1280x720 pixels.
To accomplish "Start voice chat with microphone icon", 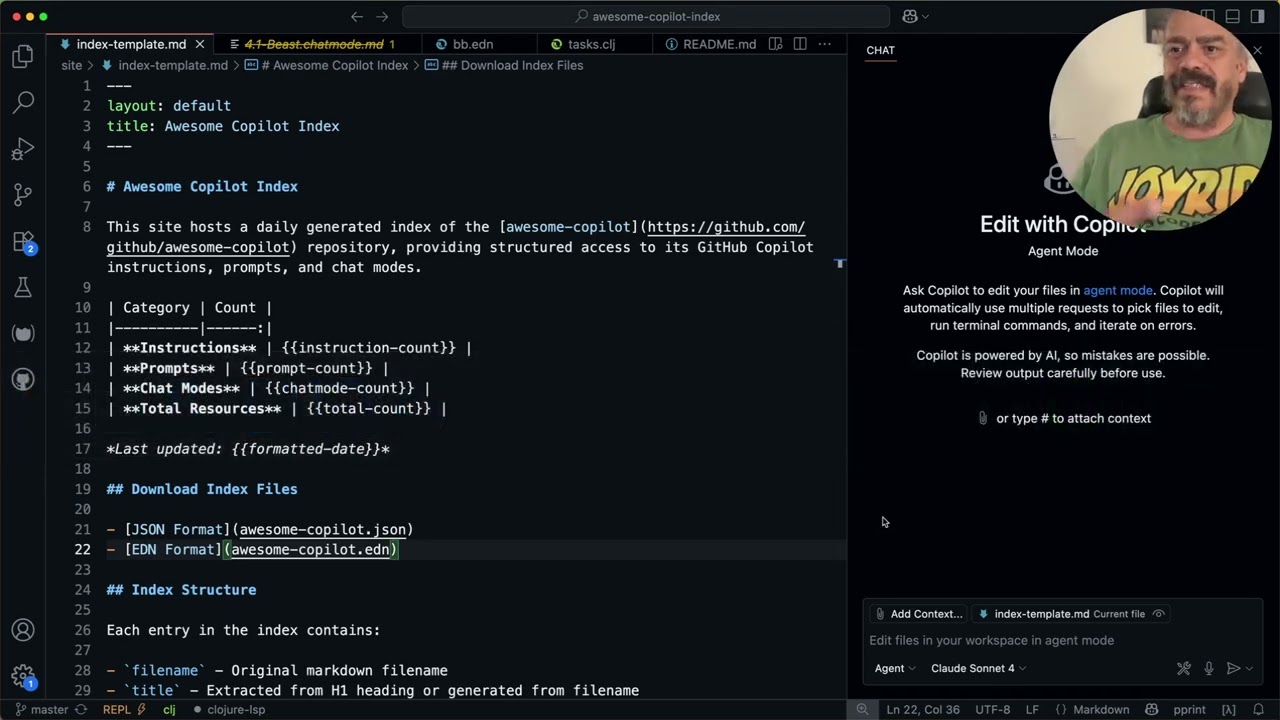I will pos(1209,669).
